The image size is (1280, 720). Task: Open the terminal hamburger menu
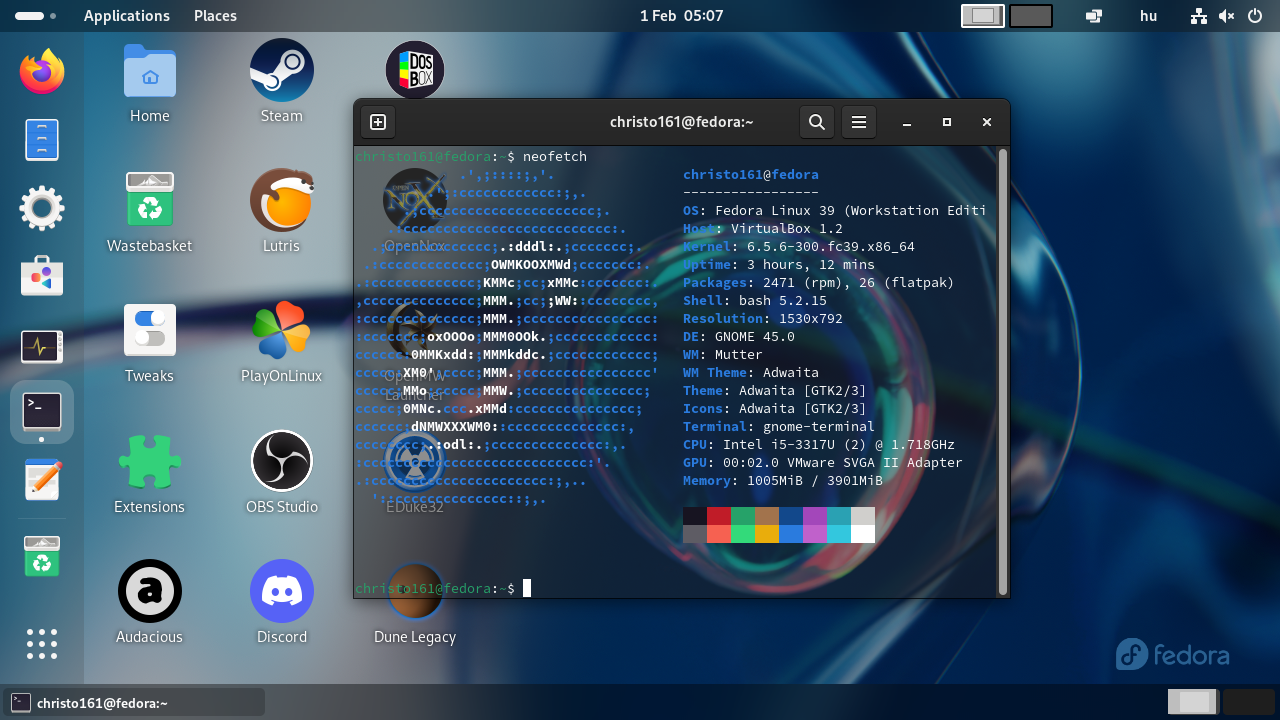[859, 122]
